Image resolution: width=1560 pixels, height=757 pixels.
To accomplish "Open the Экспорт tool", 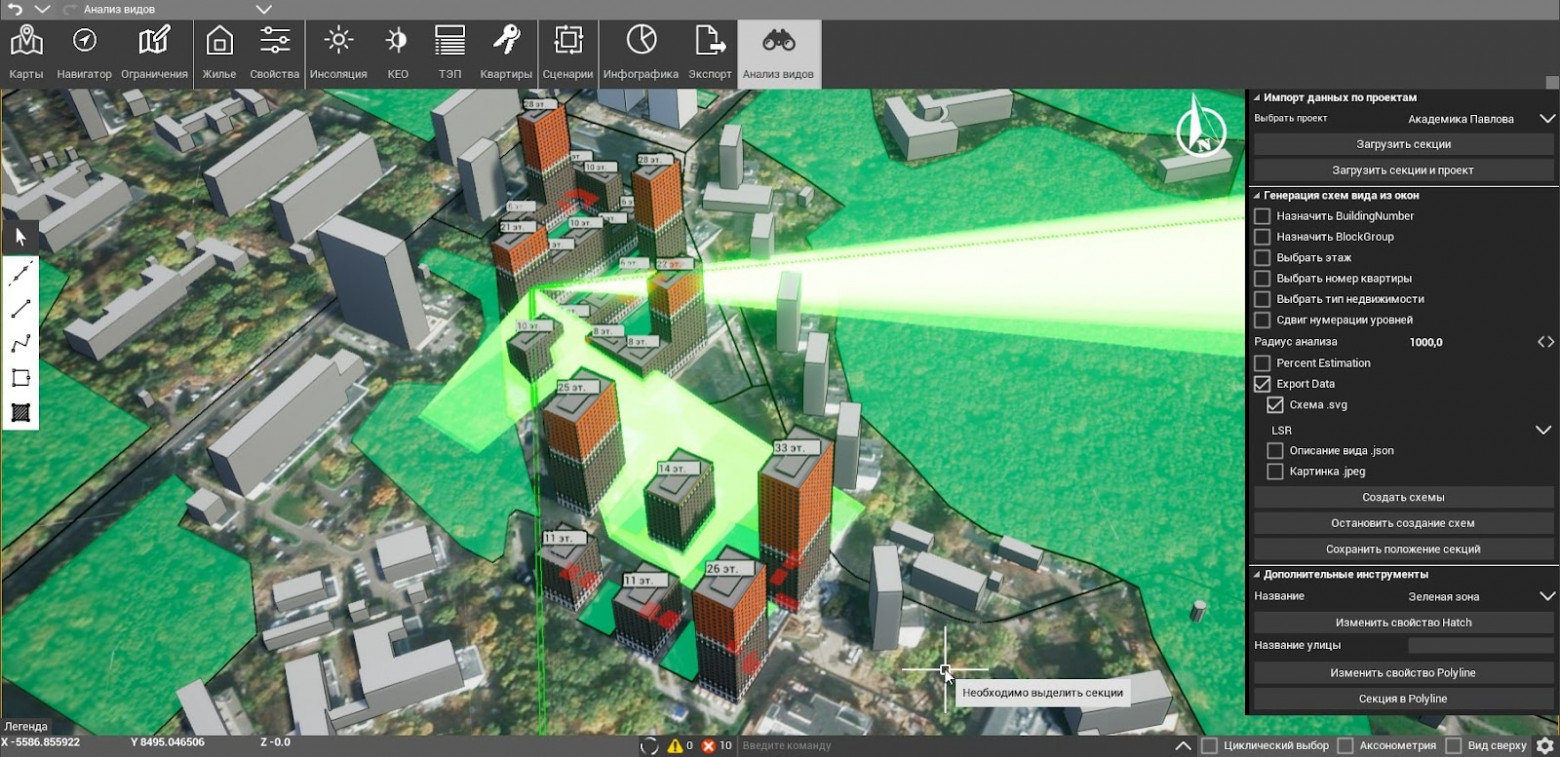I will point(710,52).
